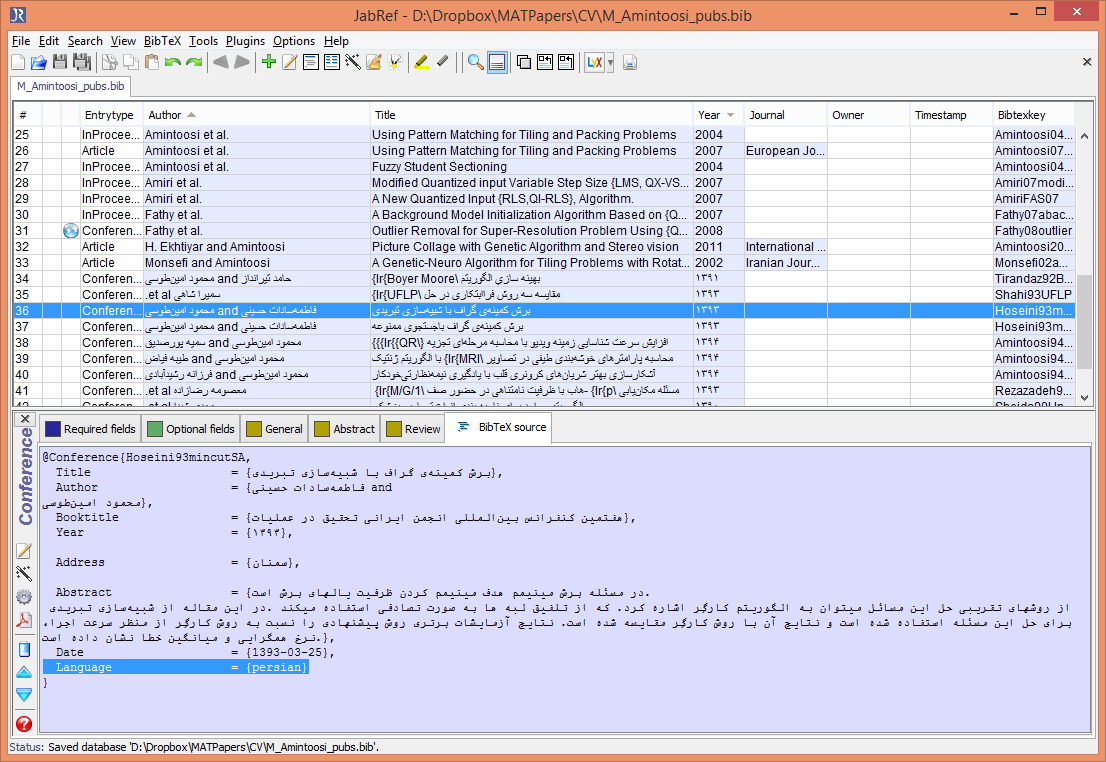Click the web link globe icon on row 31

pos(71,231)
